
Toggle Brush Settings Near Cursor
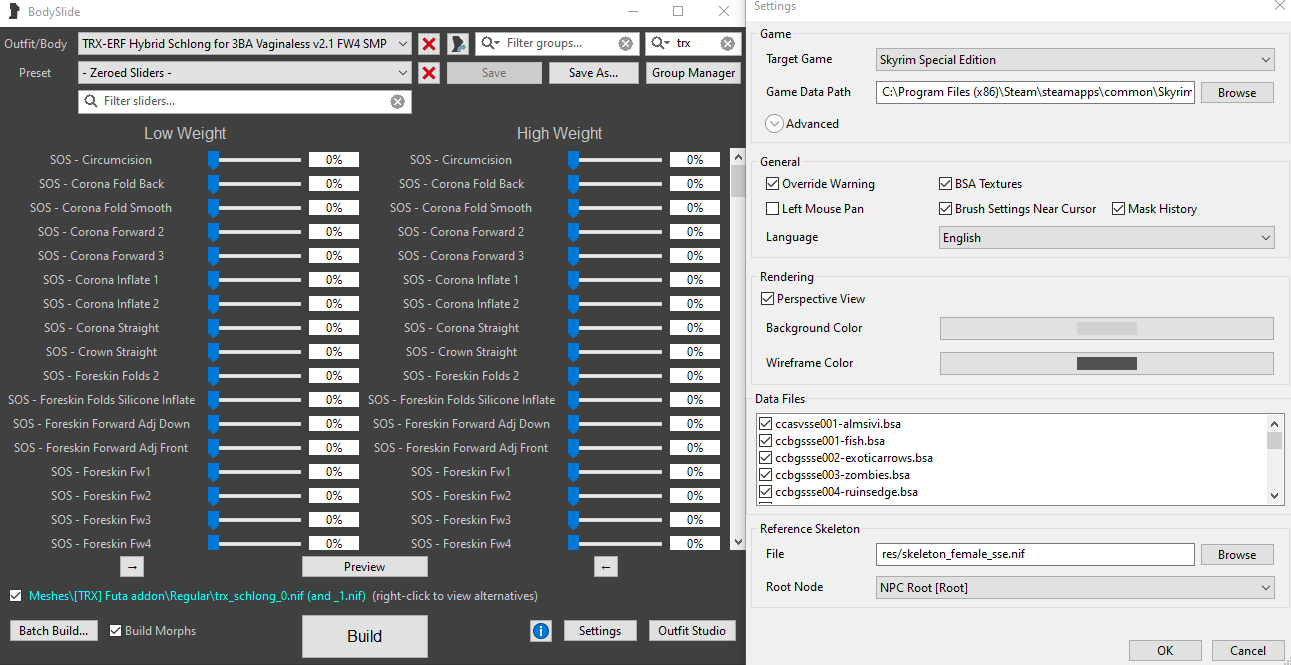[946, 209]
